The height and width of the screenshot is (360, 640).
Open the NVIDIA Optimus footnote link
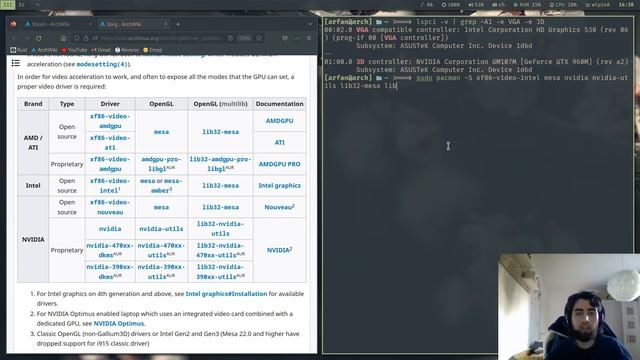tap(119, 324)
